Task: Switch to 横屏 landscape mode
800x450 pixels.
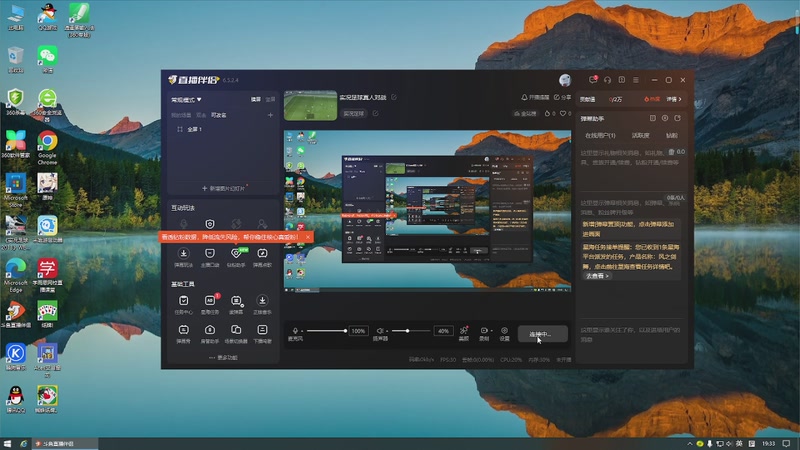Action: click(x=256, y=99)
